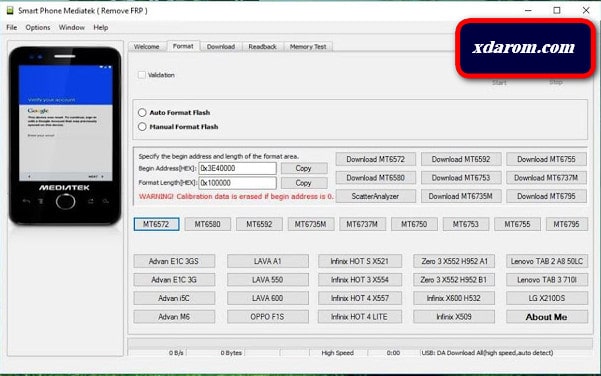Select the MT6737M chipset button
Screen dimensions: 601x376
(362, 224)
